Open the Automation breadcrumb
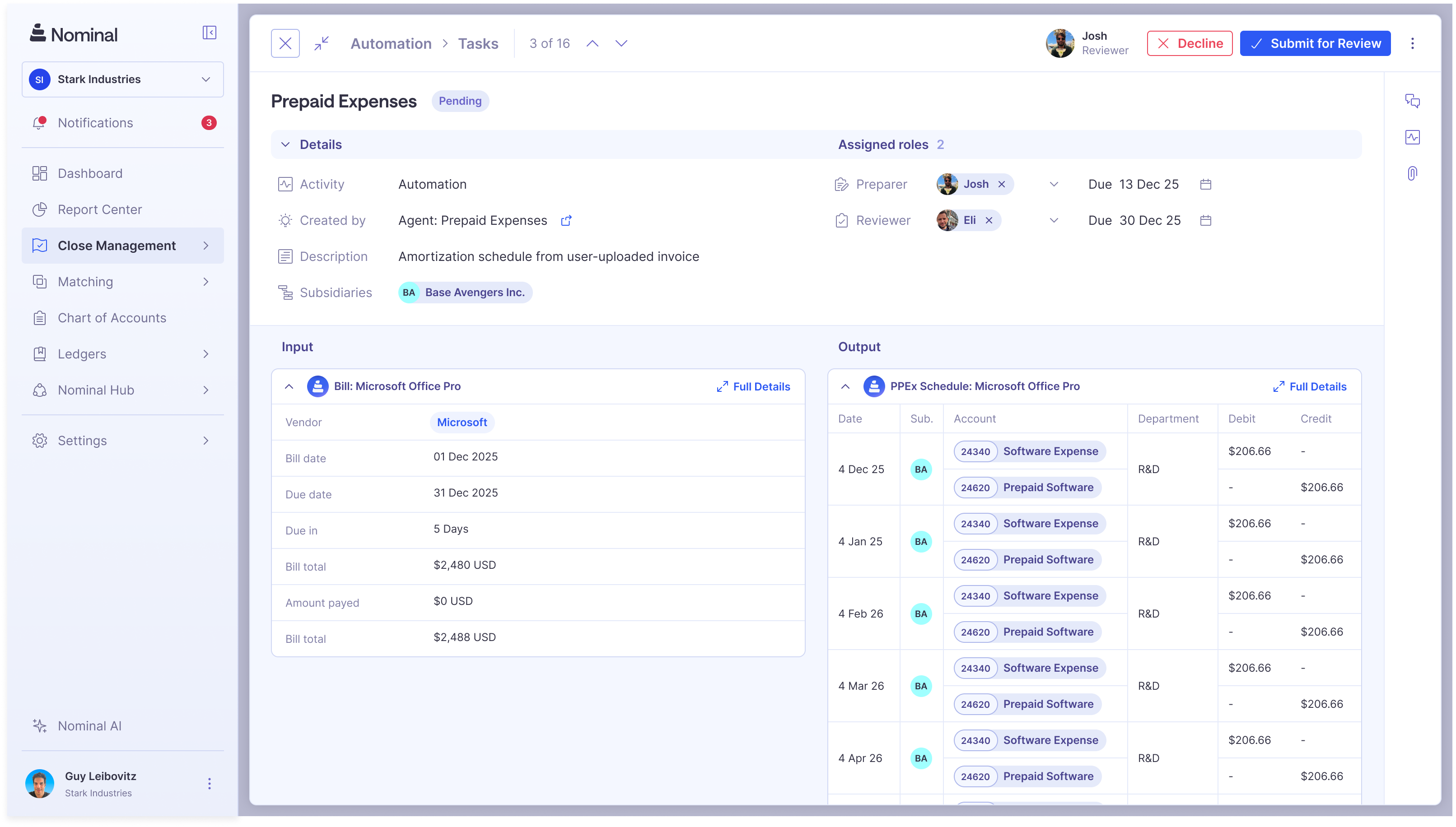1456x827 pixels. (x=391, y=43)
